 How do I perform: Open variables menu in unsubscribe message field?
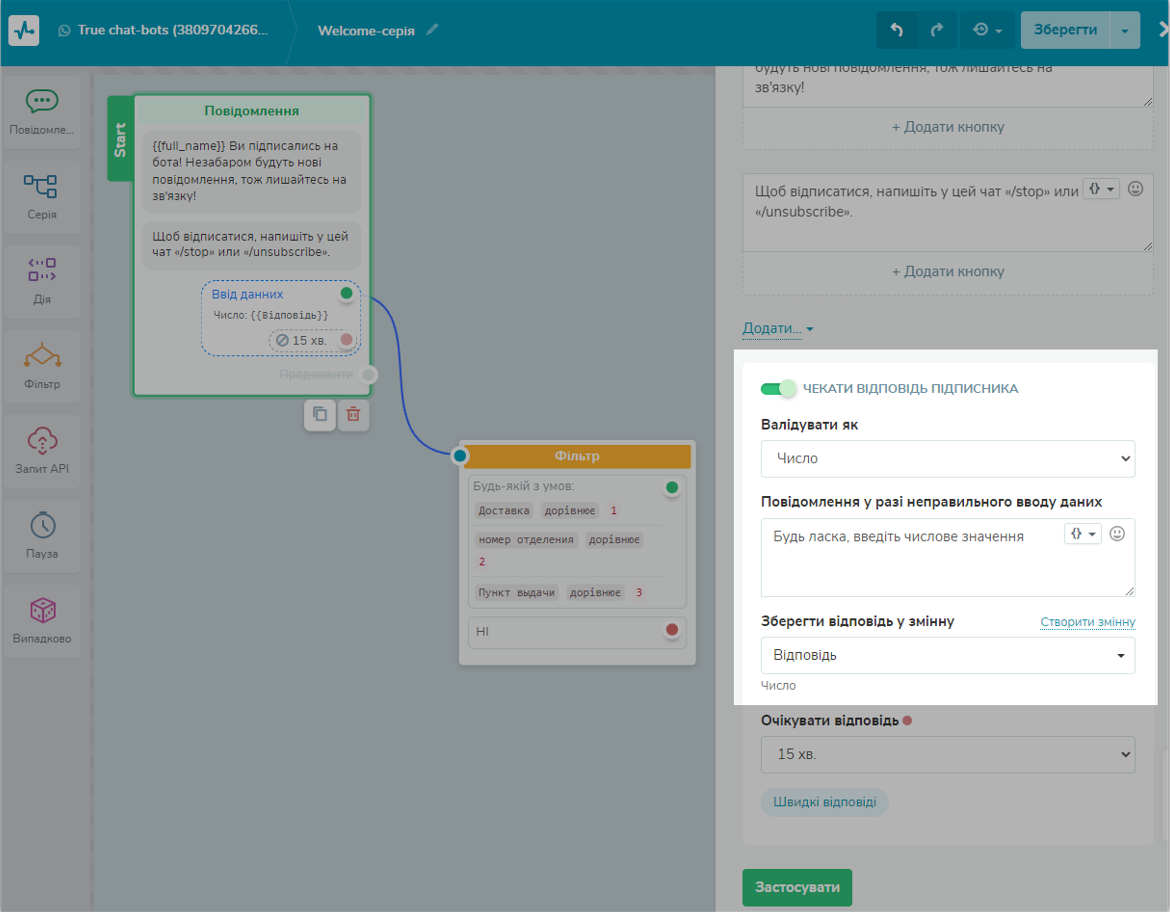pyautogui.click(x=1101, y=189)
